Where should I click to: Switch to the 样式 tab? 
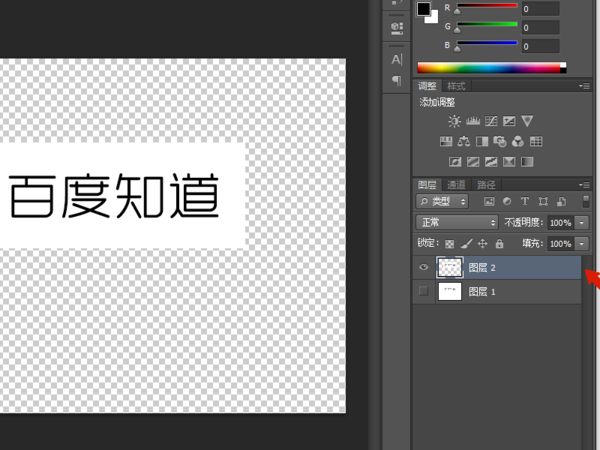point(456,86)
